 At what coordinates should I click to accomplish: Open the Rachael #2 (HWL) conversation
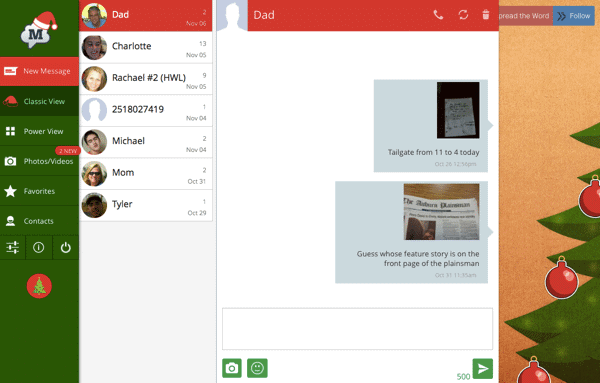[145, 79]
